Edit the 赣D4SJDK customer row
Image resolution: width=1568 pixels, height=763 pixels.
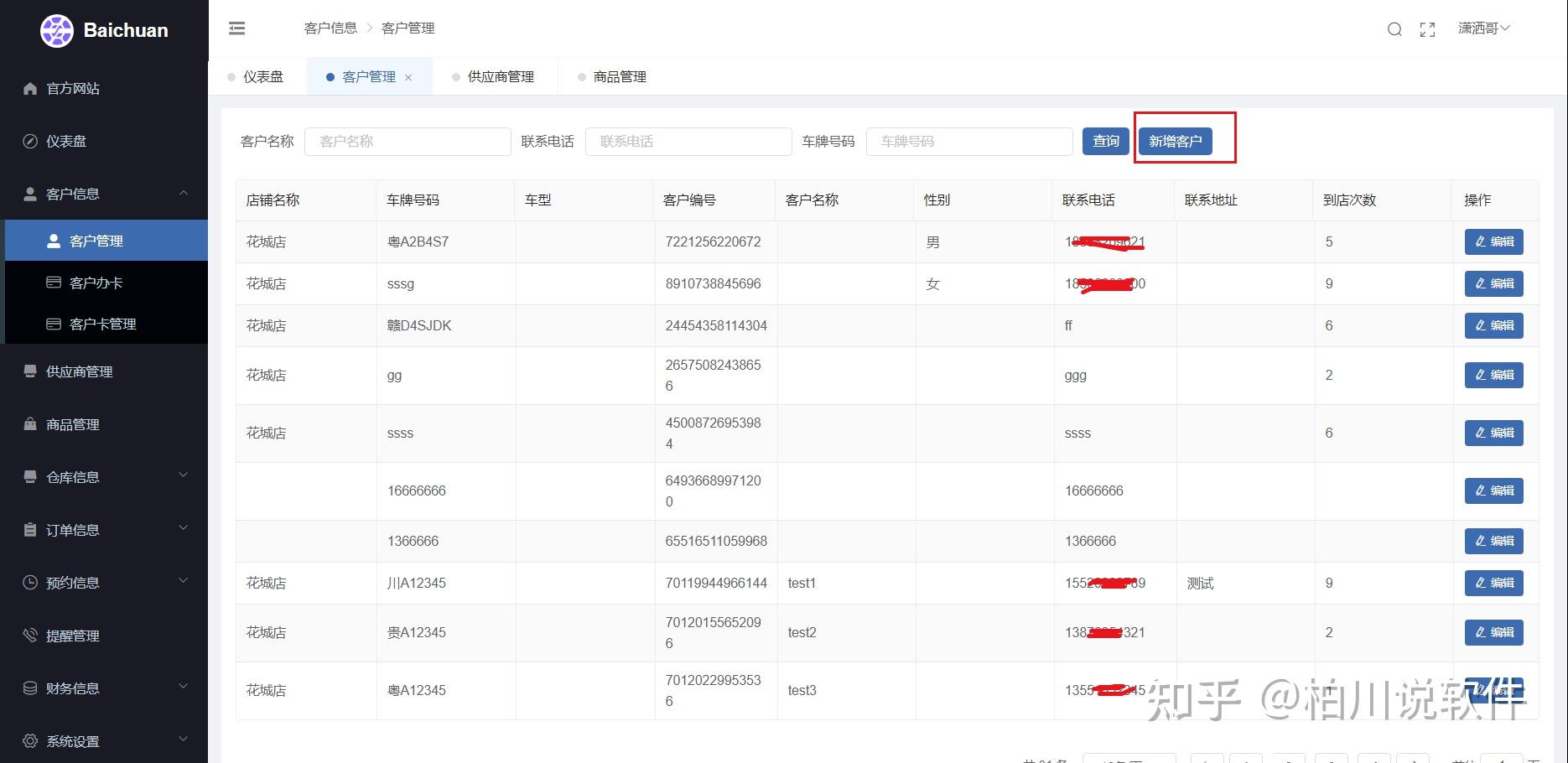(1493, 325)
